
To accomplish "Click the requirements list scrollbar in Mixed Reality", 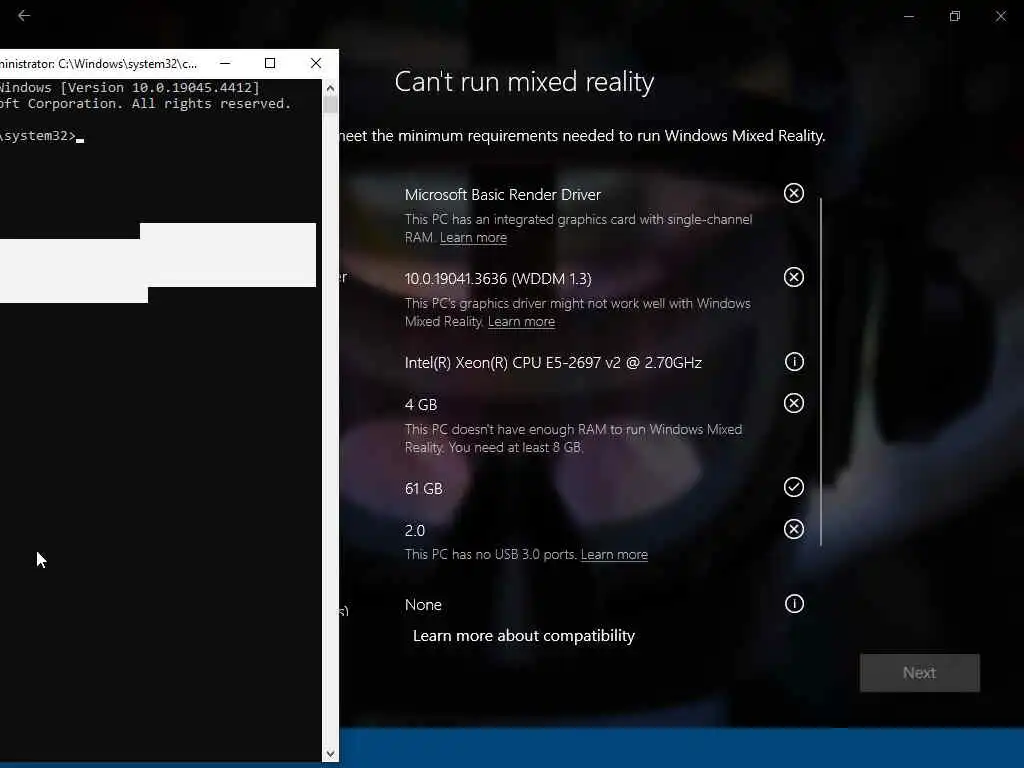I will [x=821, y=371].
